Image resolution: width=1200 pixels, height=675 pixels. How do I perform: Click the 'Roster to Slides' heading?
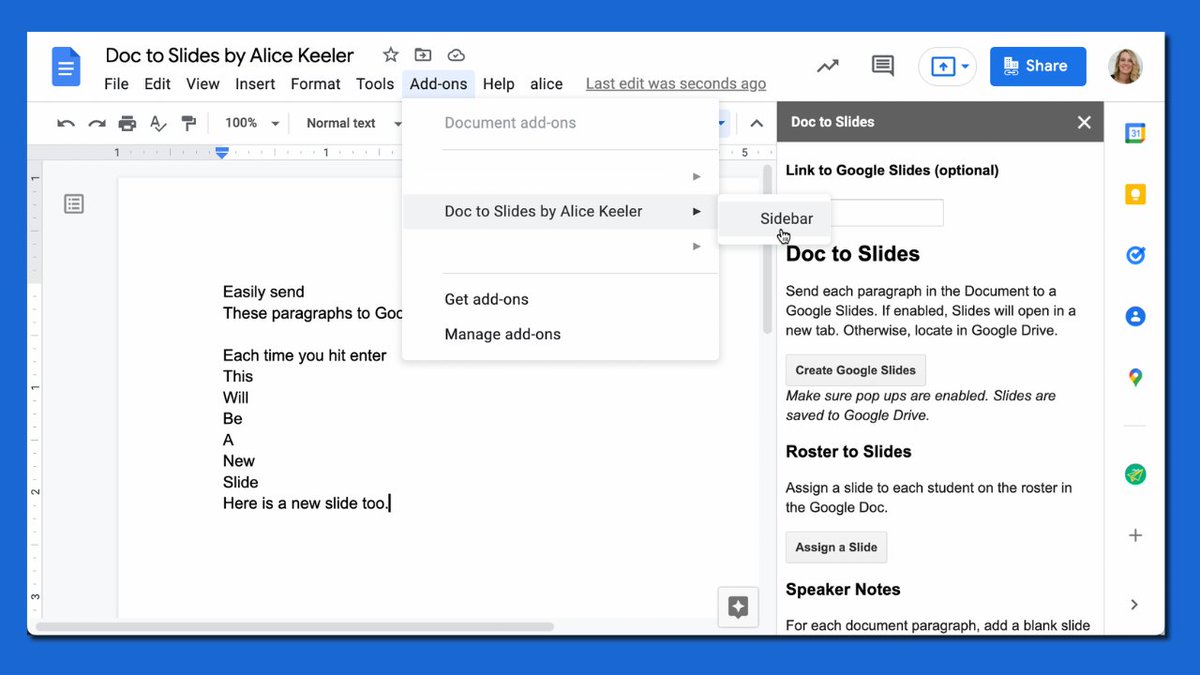[848, 452]
